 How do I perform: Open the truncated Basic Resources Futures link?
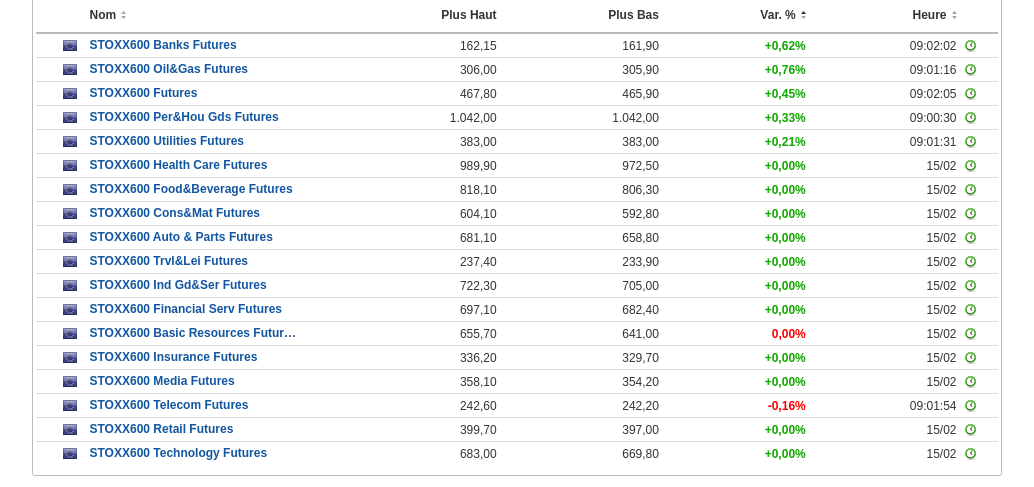192,333
